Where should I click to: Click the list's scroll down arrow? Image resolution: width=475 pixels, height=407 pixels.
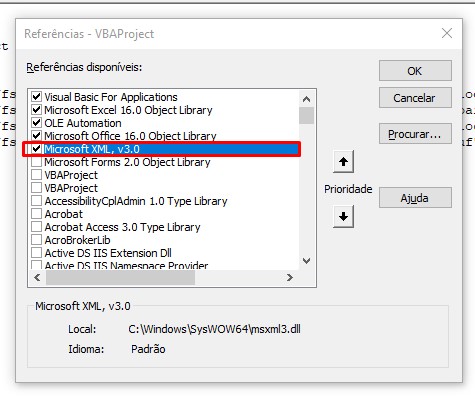point(306,261)
